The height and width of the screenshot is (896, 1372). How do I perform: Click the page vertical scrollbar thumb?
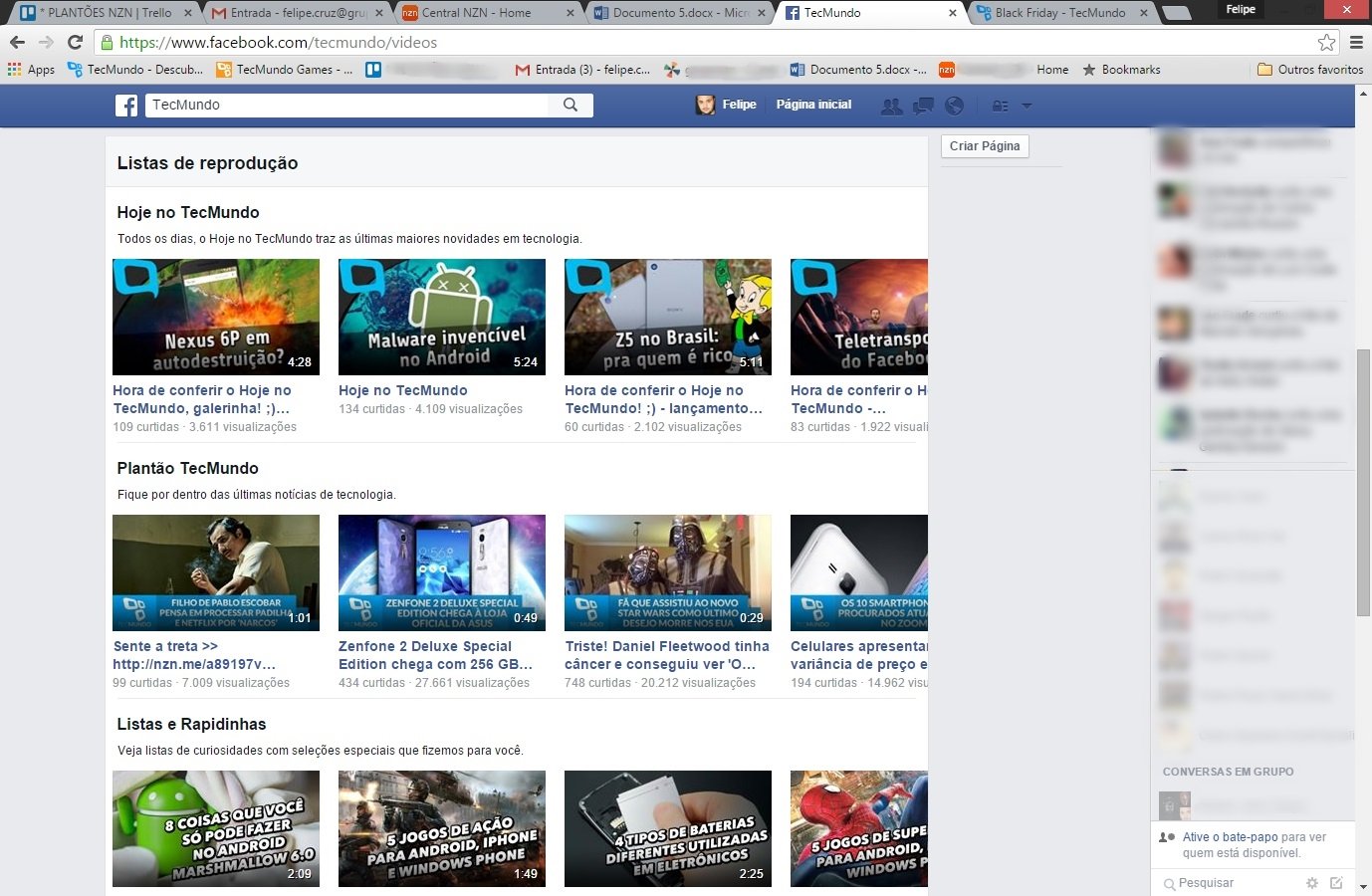(1363, 482)
